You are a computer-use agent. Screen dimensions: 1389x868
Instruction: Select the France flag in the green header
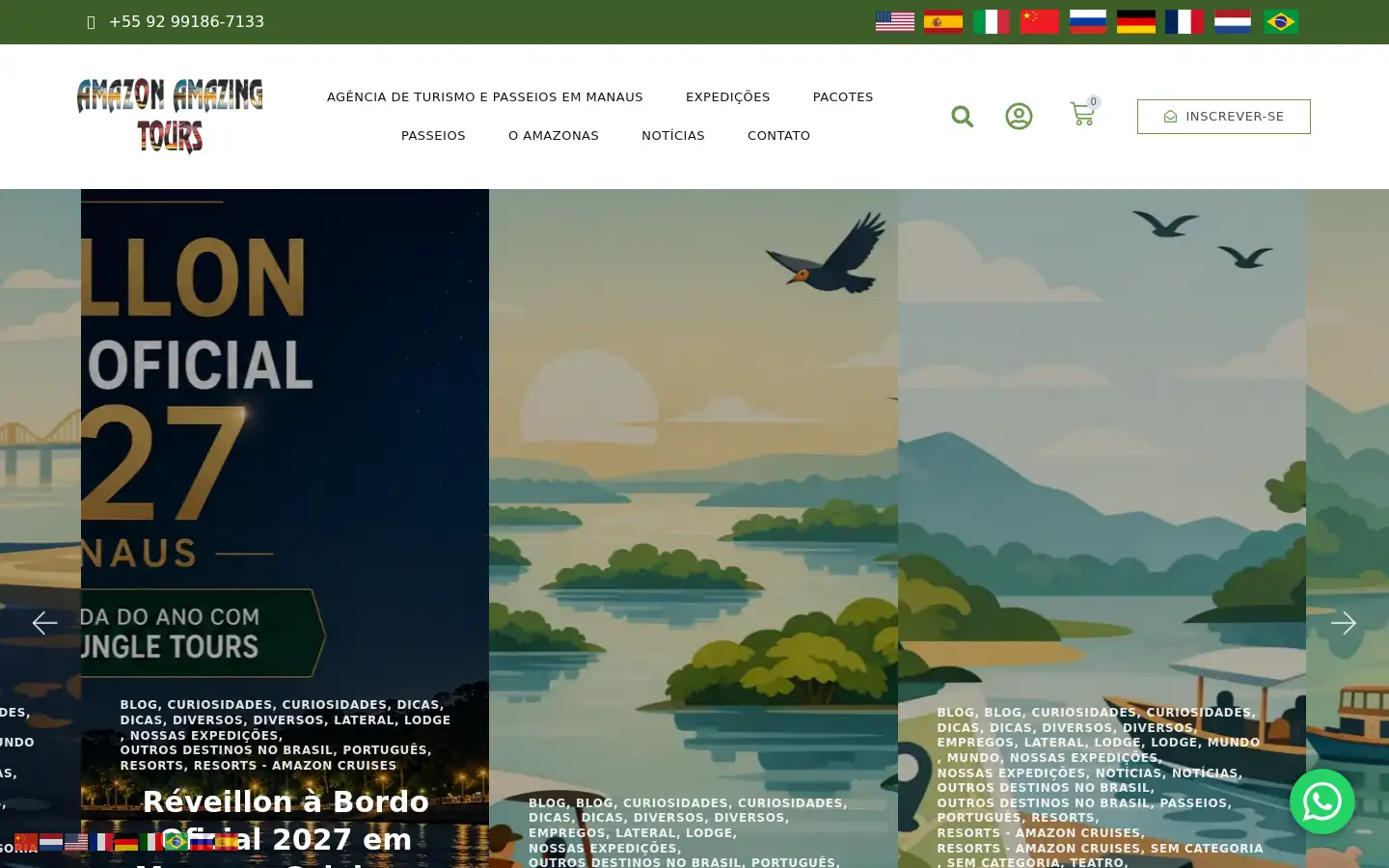[x=1185, y=21]
